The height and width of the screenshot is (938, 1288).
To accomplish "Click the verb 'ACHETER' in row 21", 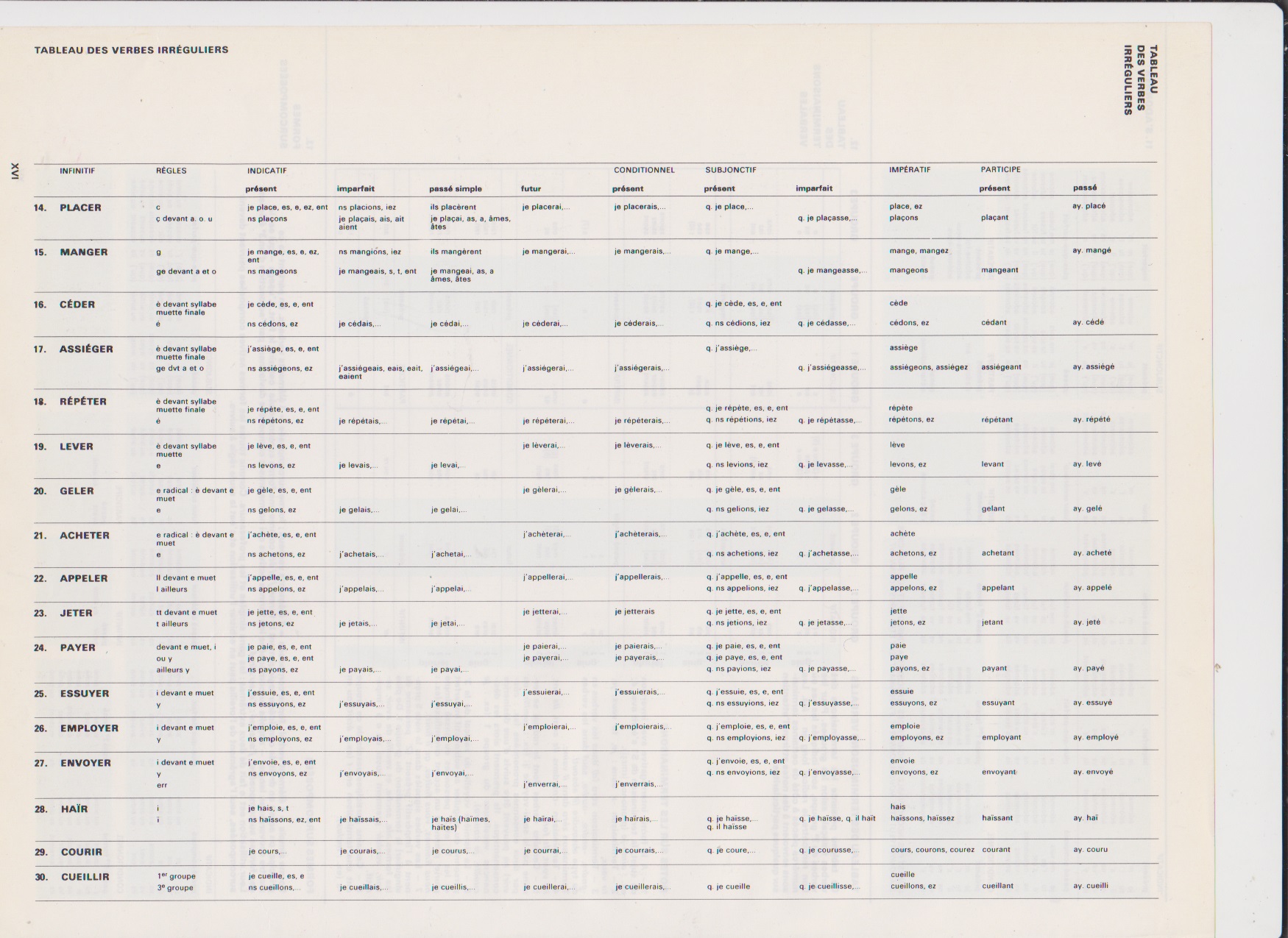I will coord(85,536).
